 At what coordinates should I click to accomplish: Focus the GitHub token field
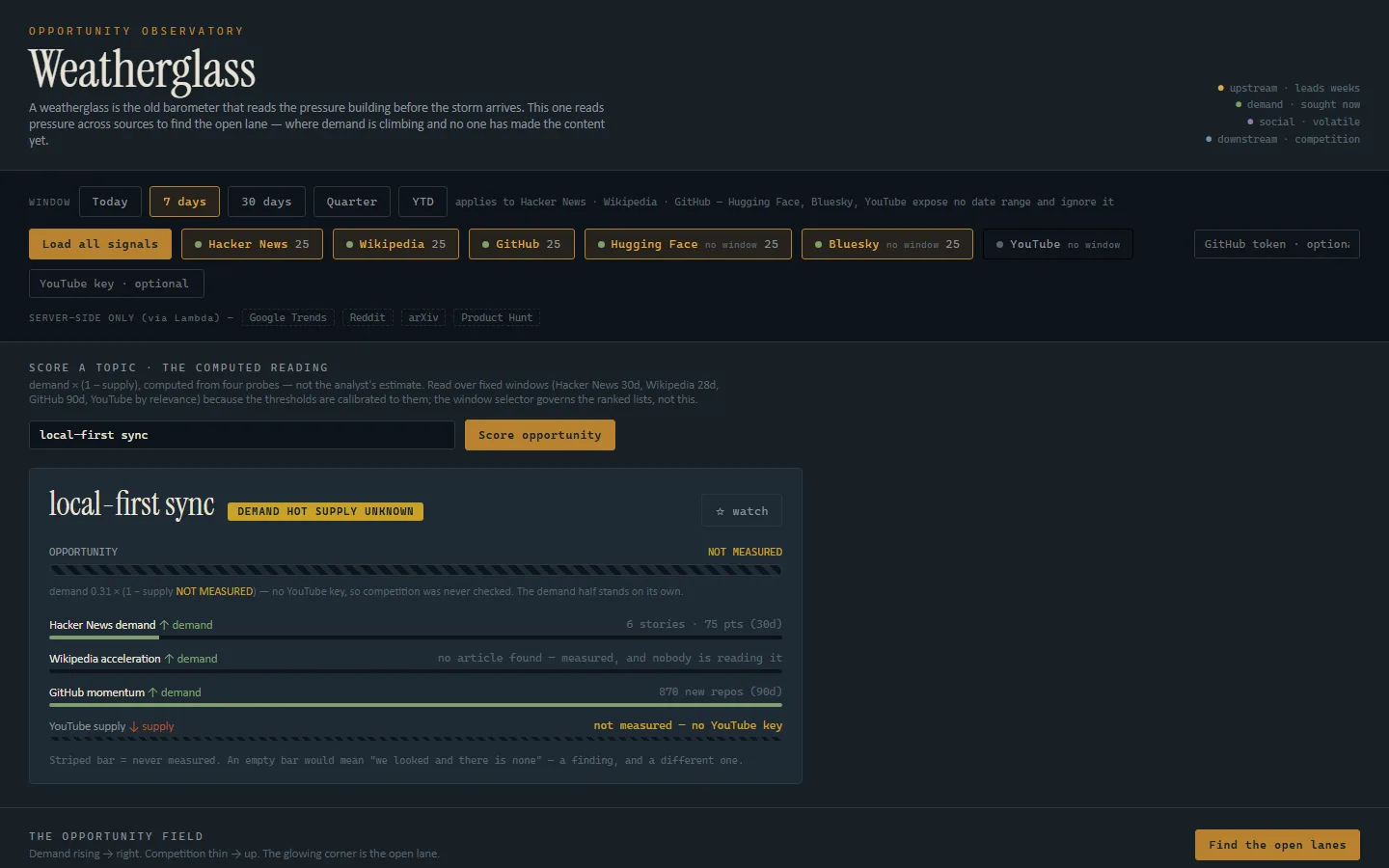(1277, 244)
